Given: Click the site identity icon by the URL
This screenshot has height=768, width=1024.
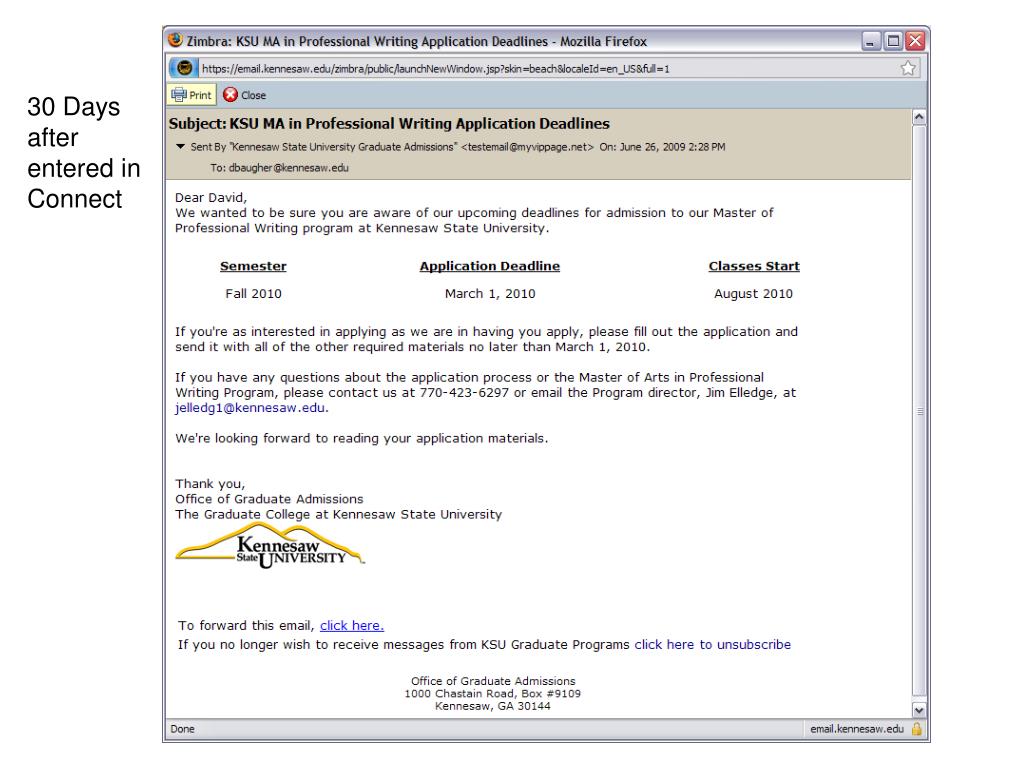Looking at the screenshot, I should pyautogui.click(x=184, y=68).
